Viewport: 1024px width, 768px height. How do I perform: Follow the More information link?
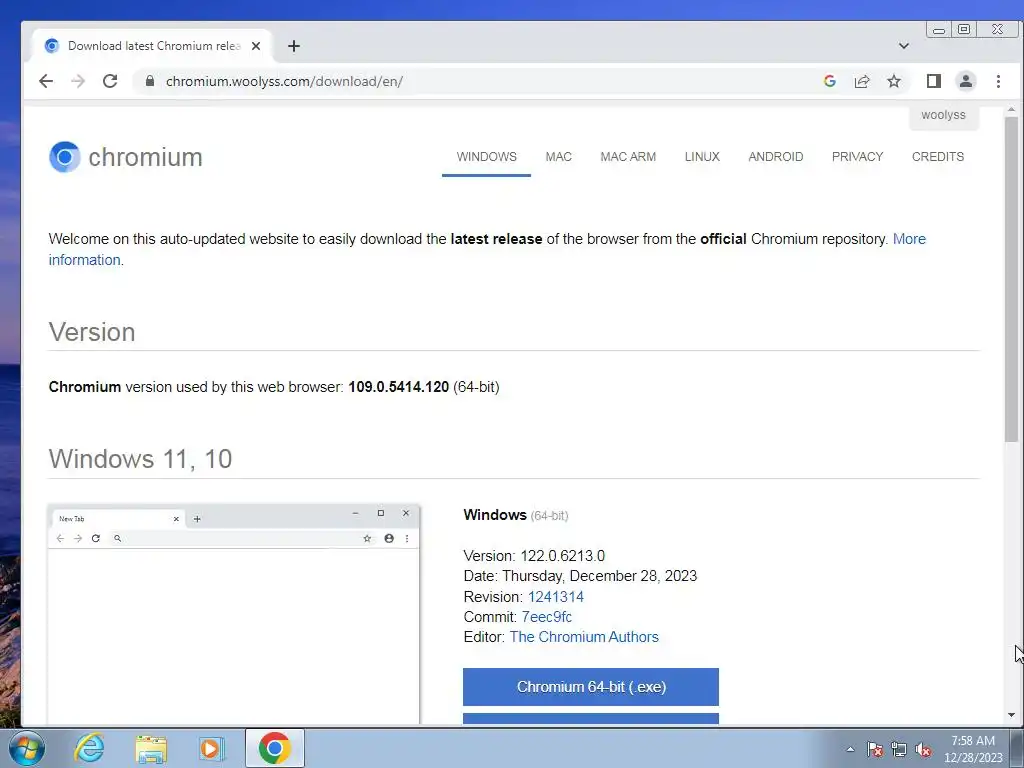[909, 239]
